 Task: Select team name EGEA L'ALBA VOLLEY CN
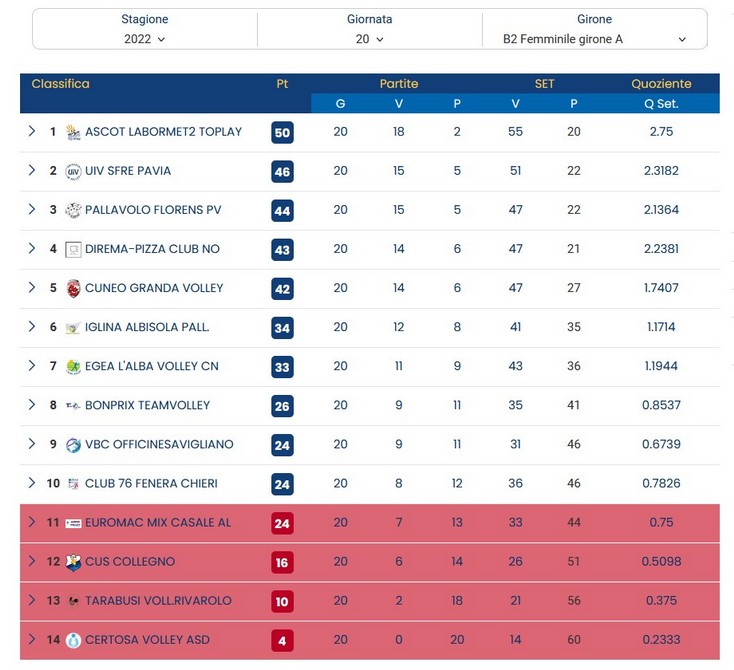pyautogui.click(x=152, y=366)
